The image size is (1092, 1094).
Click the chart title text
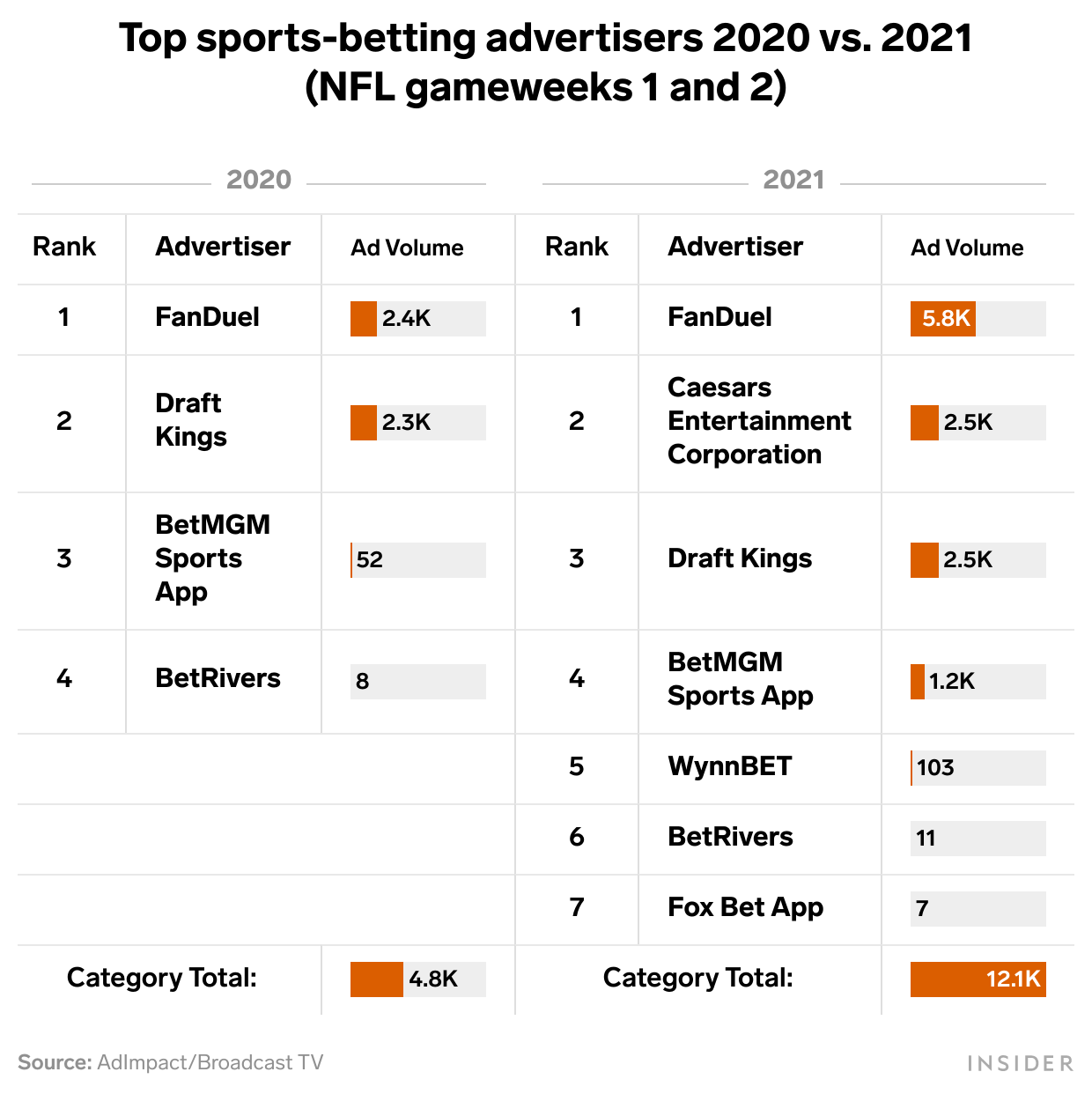[x=546, y=63]
